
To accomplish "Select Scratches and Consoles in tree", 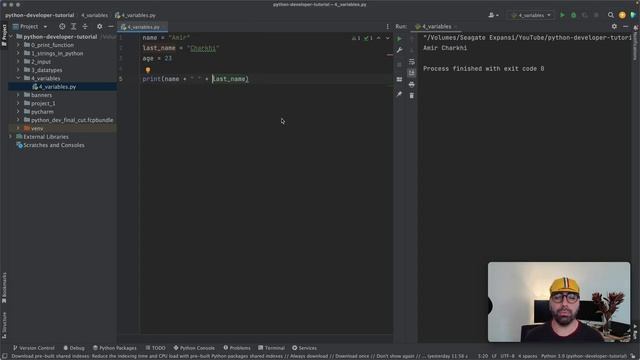I will 54,145.
